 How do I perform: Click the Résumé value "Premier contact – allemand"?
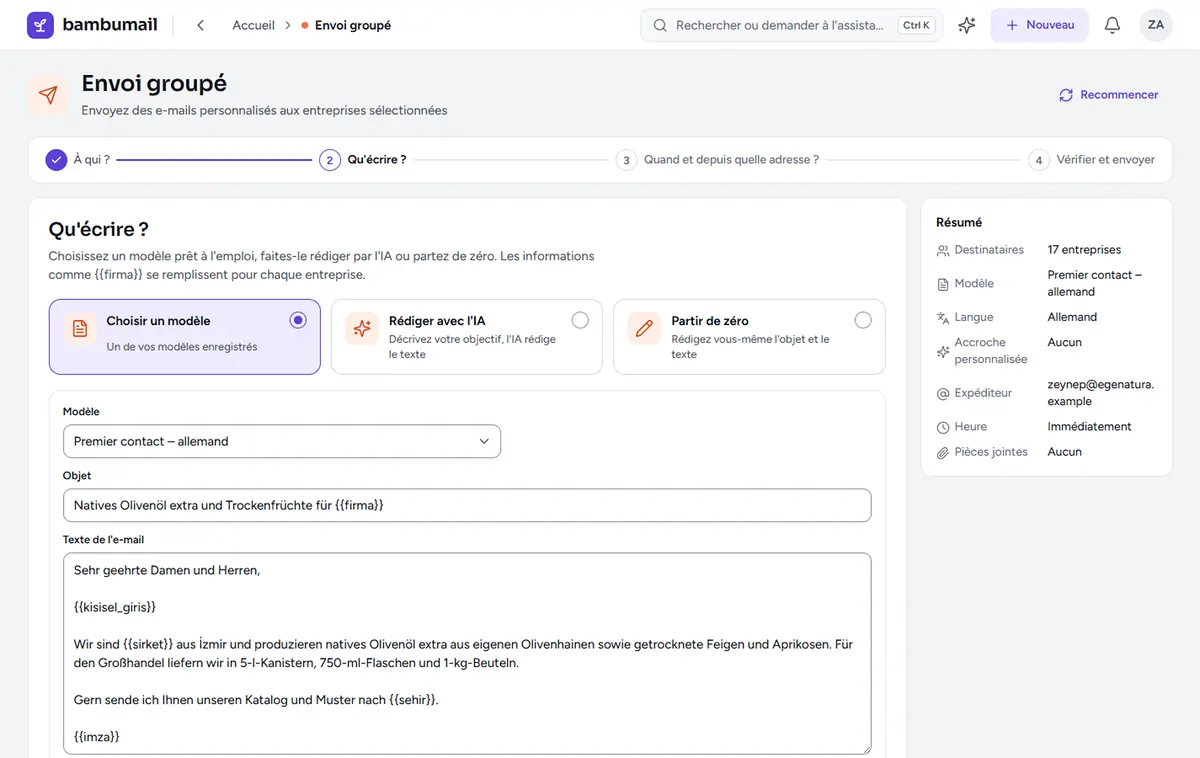(x=1095, y=284)
